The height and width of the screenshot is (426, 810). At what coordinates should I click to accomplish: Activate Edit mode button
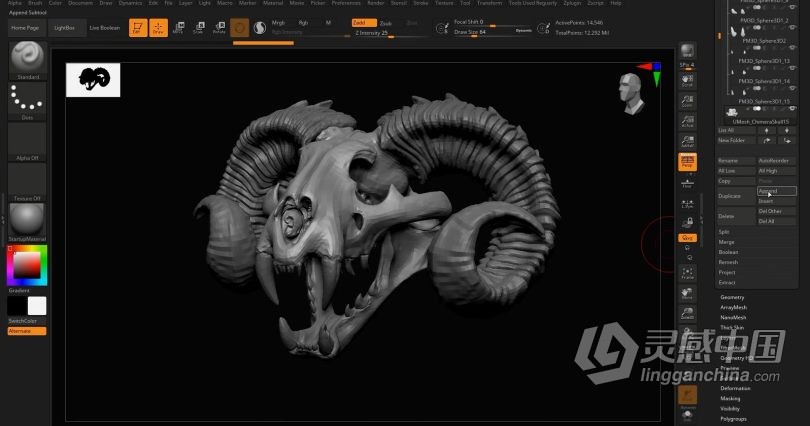click(138, 27)
